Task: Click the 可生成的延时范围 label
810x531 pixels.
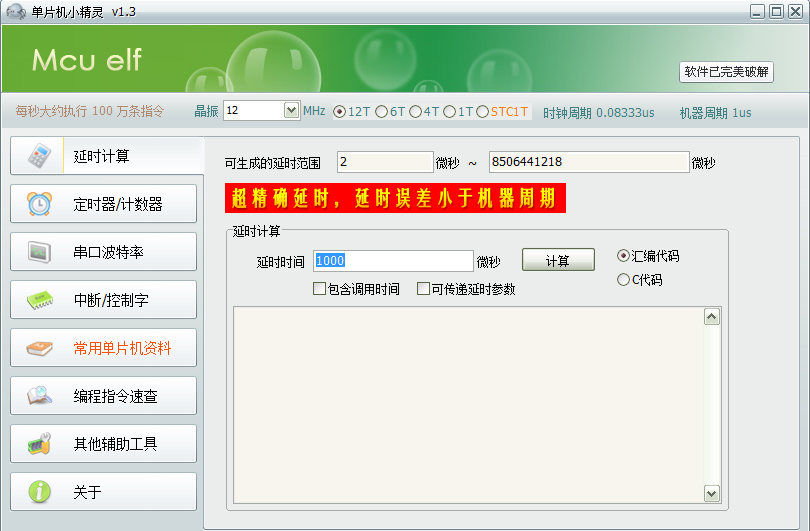Action: pos(272,163)
